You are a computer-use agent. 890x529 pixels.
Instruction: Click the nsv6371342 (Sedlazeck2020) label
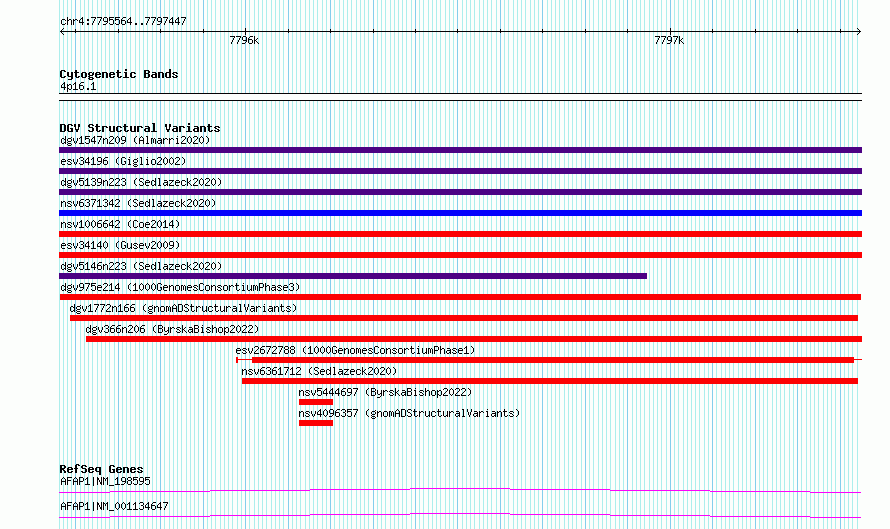click(138, 203)
